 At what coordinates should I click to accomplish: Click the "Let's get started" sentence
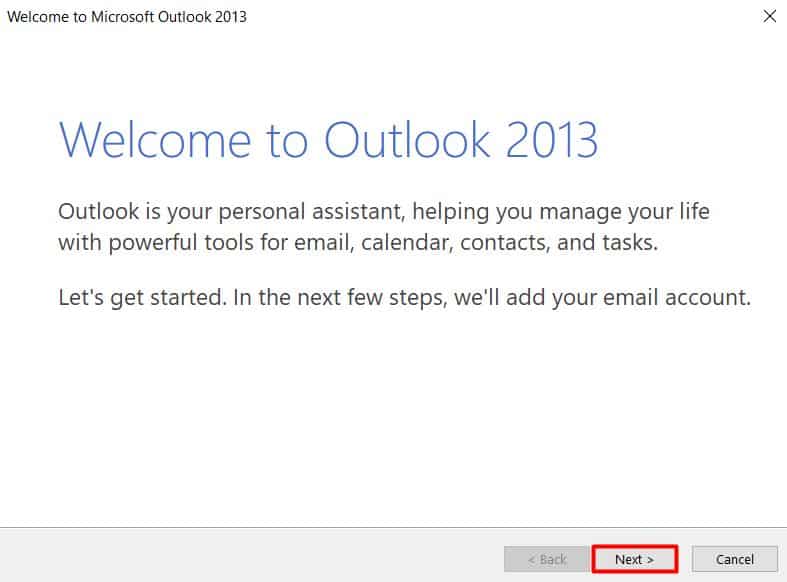136,298
